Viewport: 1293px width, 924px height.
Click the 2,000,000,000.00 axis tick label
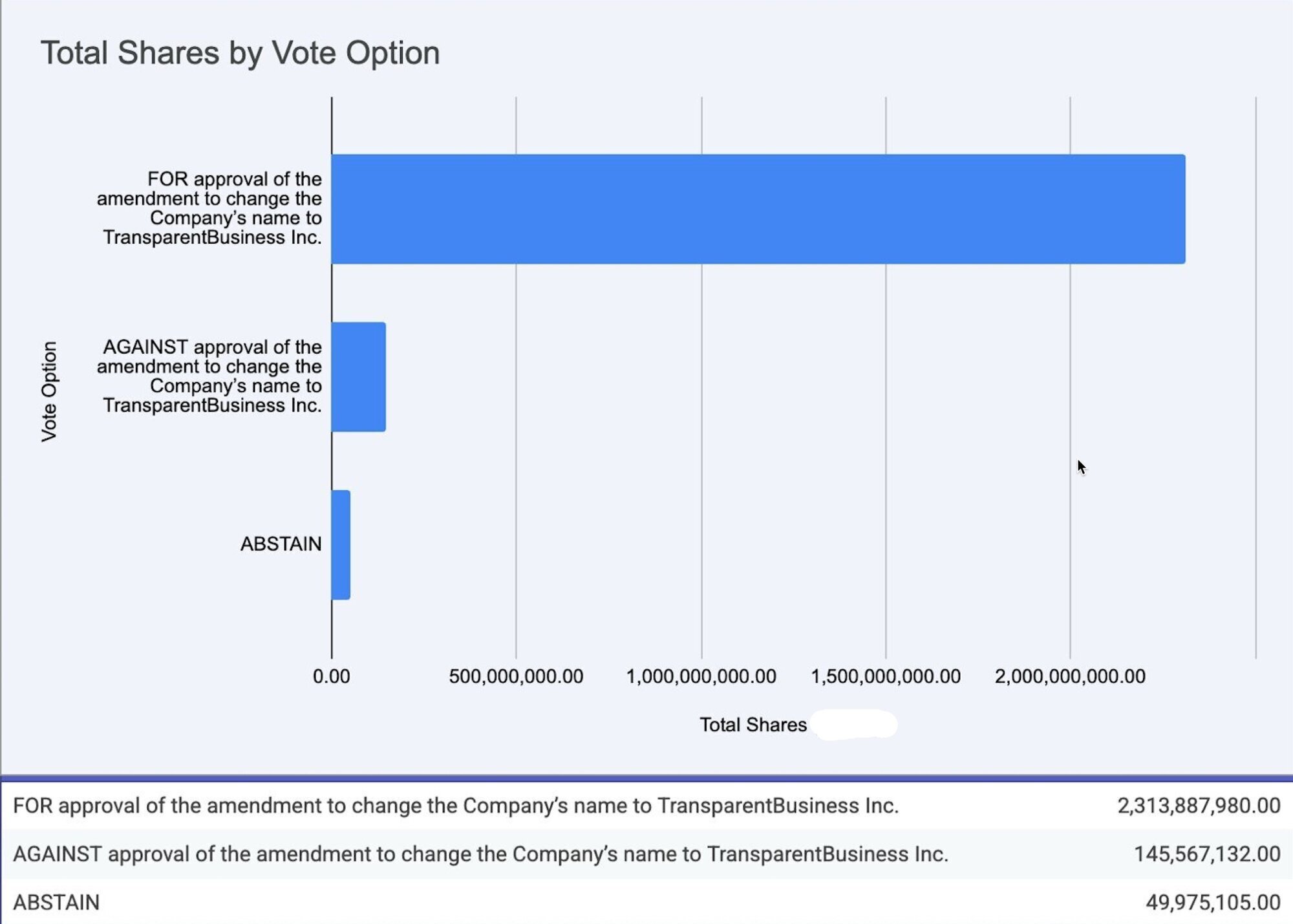[1070, 676]
